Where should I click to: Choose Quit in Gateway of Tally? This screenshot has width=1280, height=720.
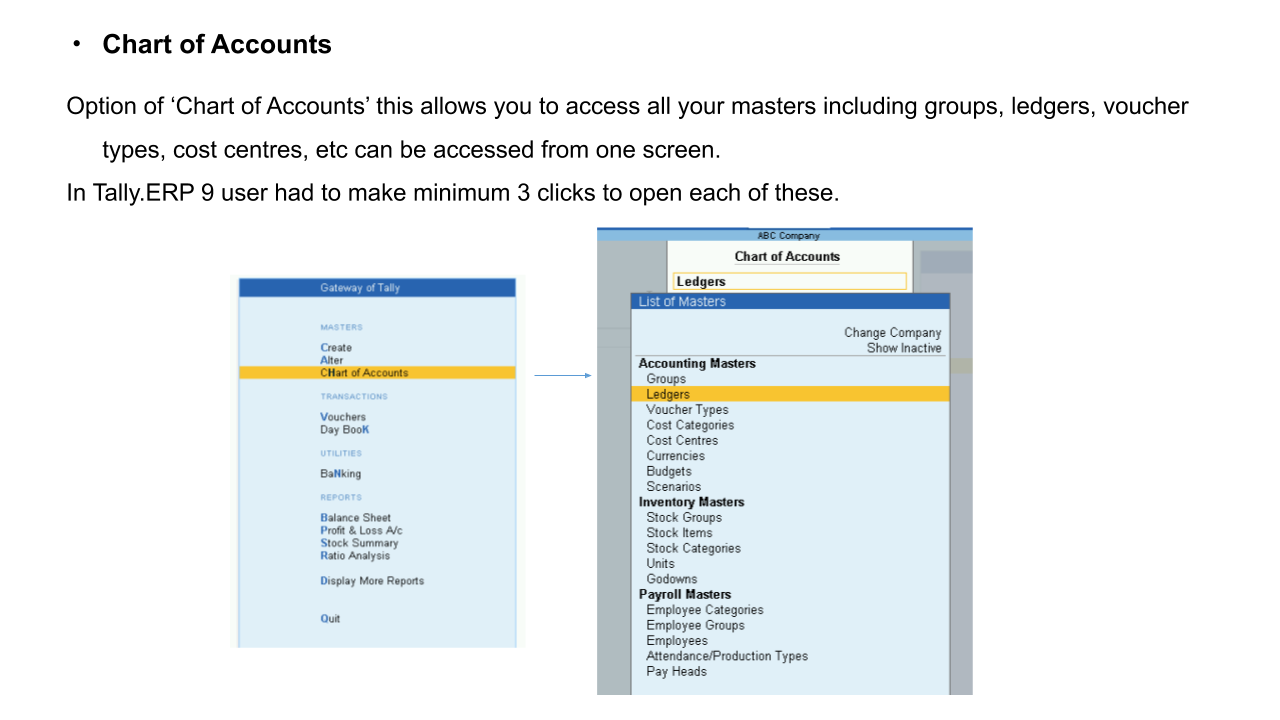click(x=330, y=619)
